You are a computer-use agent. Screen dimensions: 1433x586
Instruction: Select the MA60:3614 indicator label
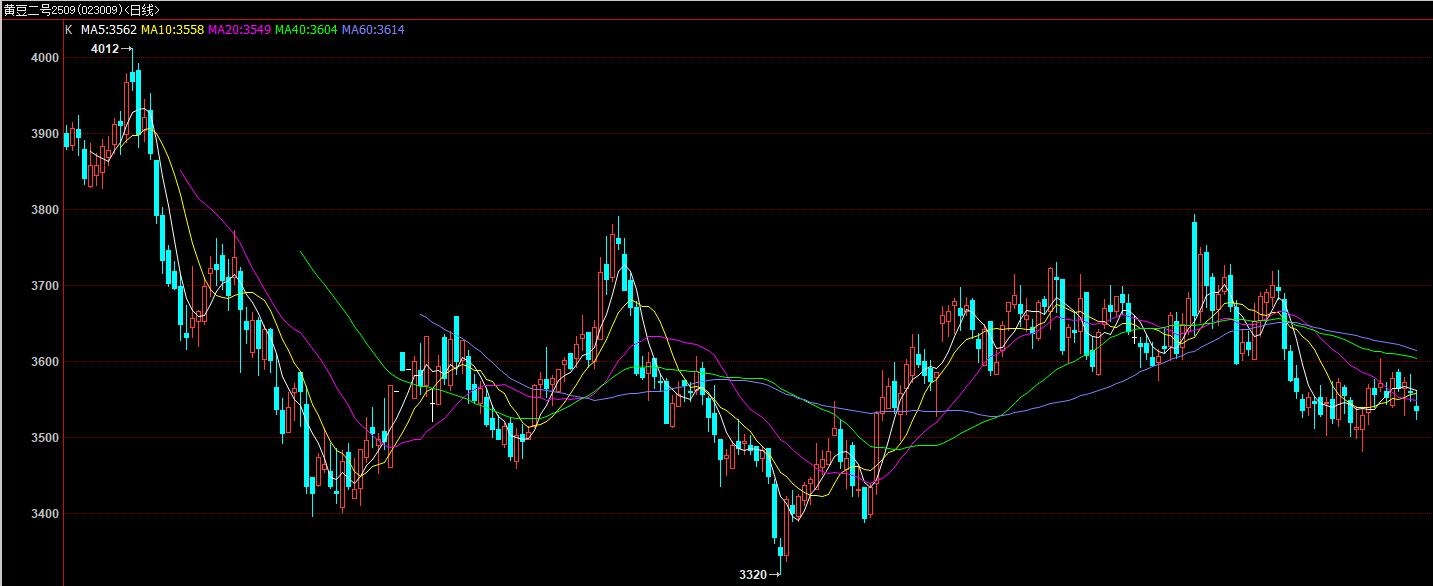coord(373,30)
